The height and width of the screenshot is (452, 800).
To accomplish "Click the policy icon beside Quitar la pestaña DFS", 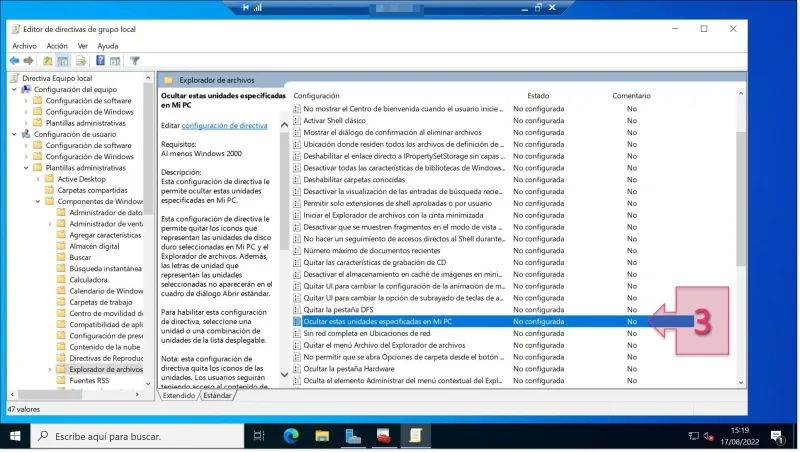I will tap(297, 310).
